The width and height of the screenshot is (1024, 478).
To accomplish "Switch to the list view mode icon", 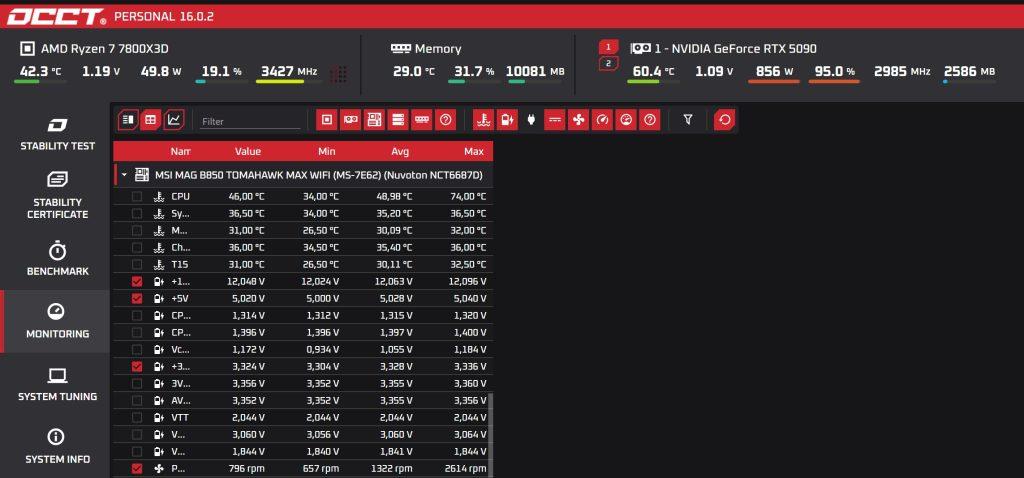I will click(x=129, y=120).
